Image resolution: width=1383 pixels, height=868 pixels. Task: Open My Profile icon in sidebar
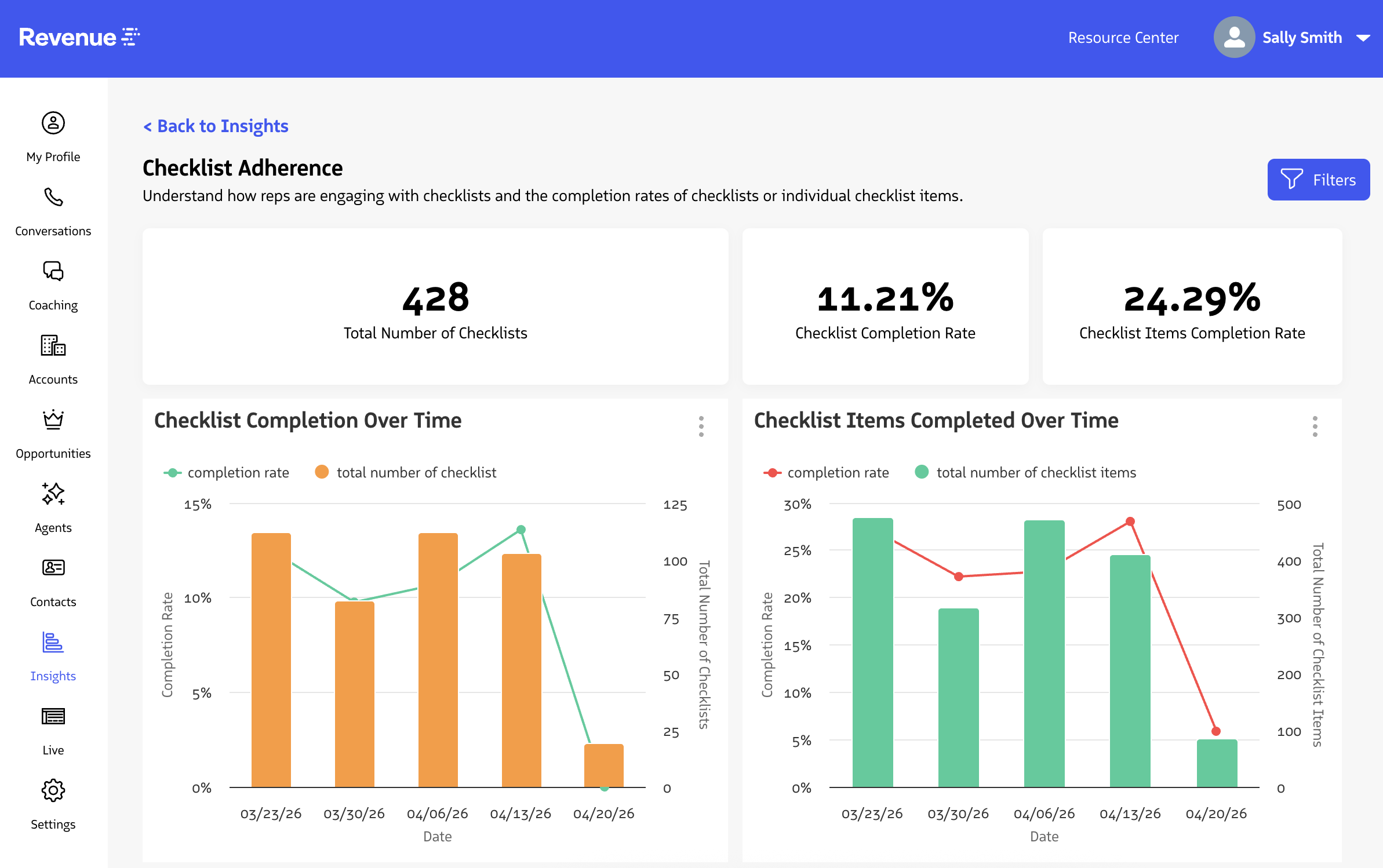pyautogui.click(x=53, y=123)
